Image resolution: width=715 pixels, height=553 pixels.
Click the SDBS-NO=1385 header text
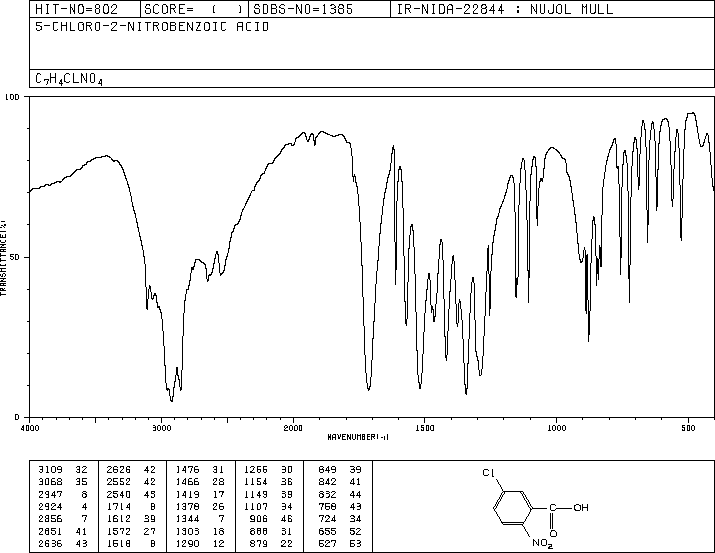(303, 9)
